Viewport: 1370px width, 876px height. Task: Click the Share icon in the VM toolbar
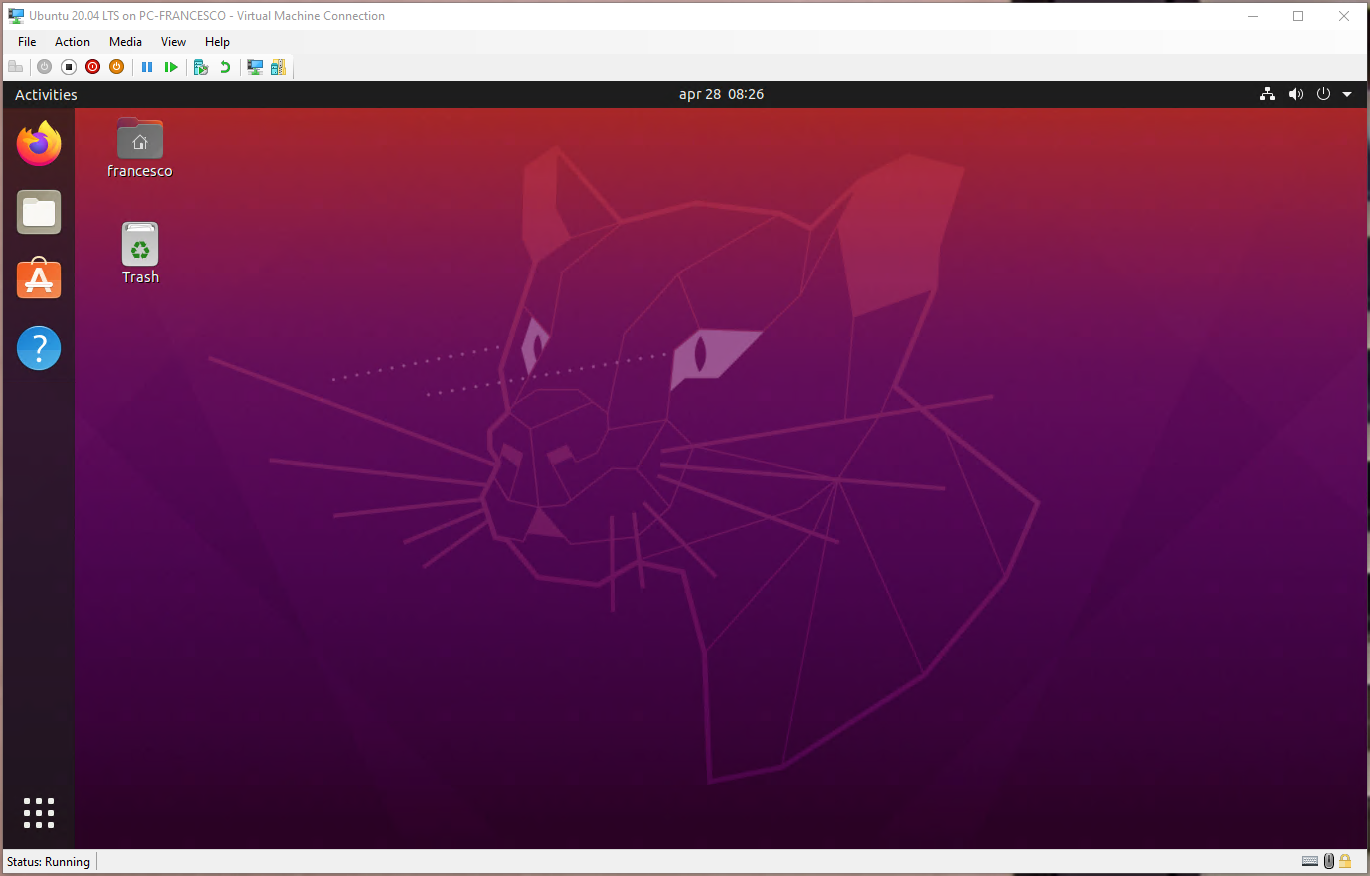(x=277, y=66)
